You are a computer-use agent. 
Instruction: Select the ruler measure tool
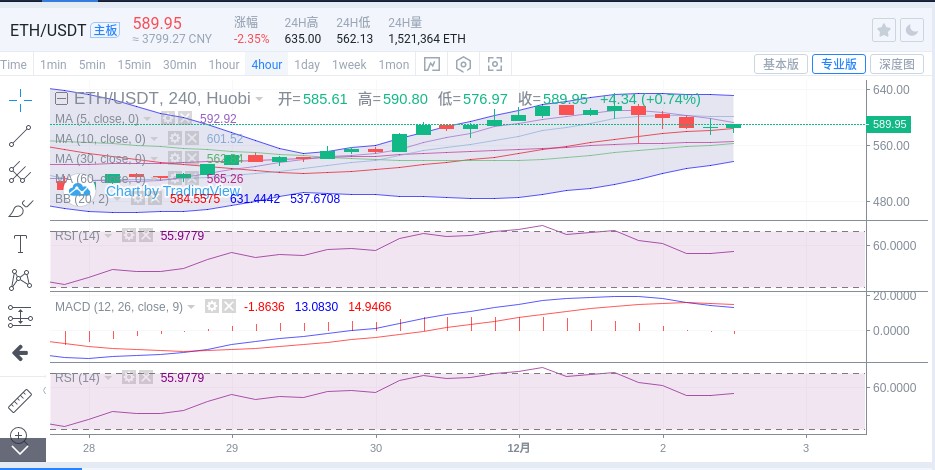[20, 401]
